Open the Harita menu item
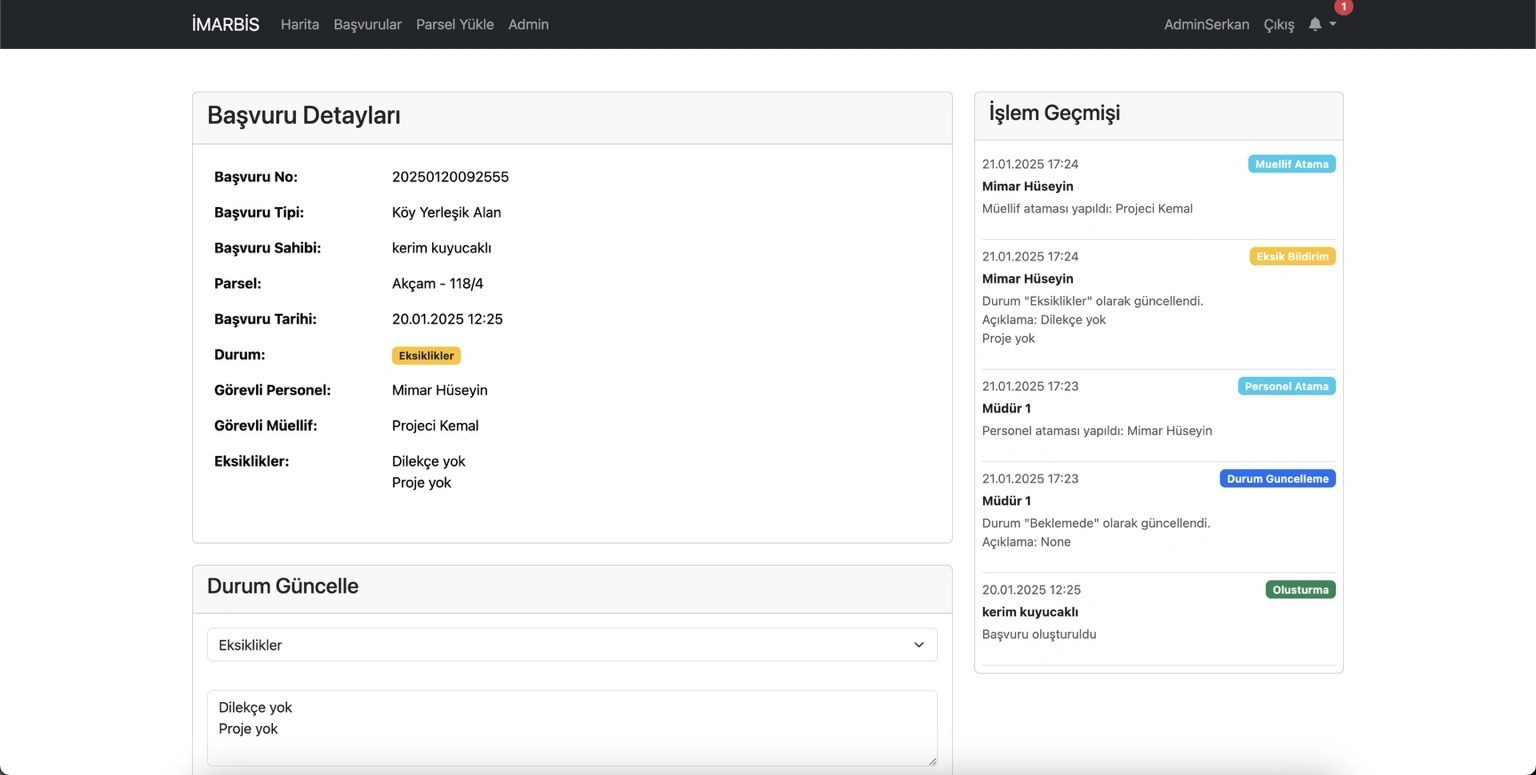Image resolution: width=1536 pixels, height=775 pixels. coord(300,24)
